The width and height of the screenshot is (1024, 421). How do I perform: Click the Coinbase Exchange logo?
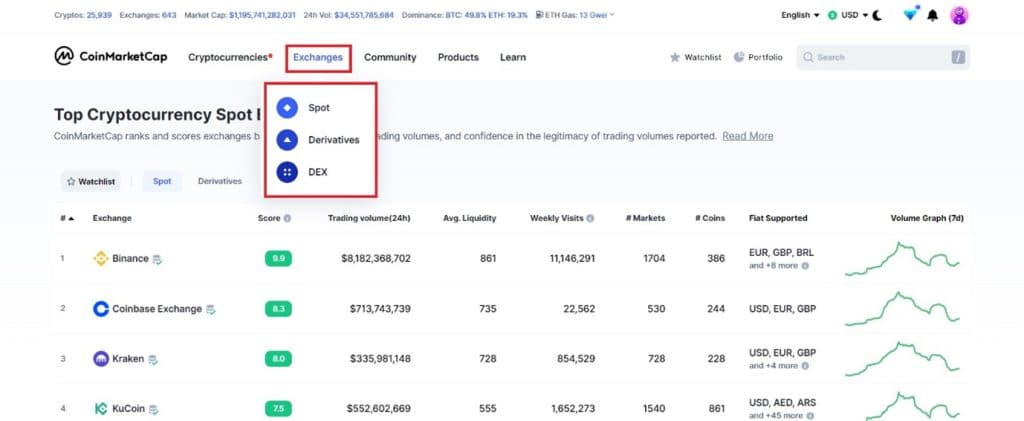(101, 309)
